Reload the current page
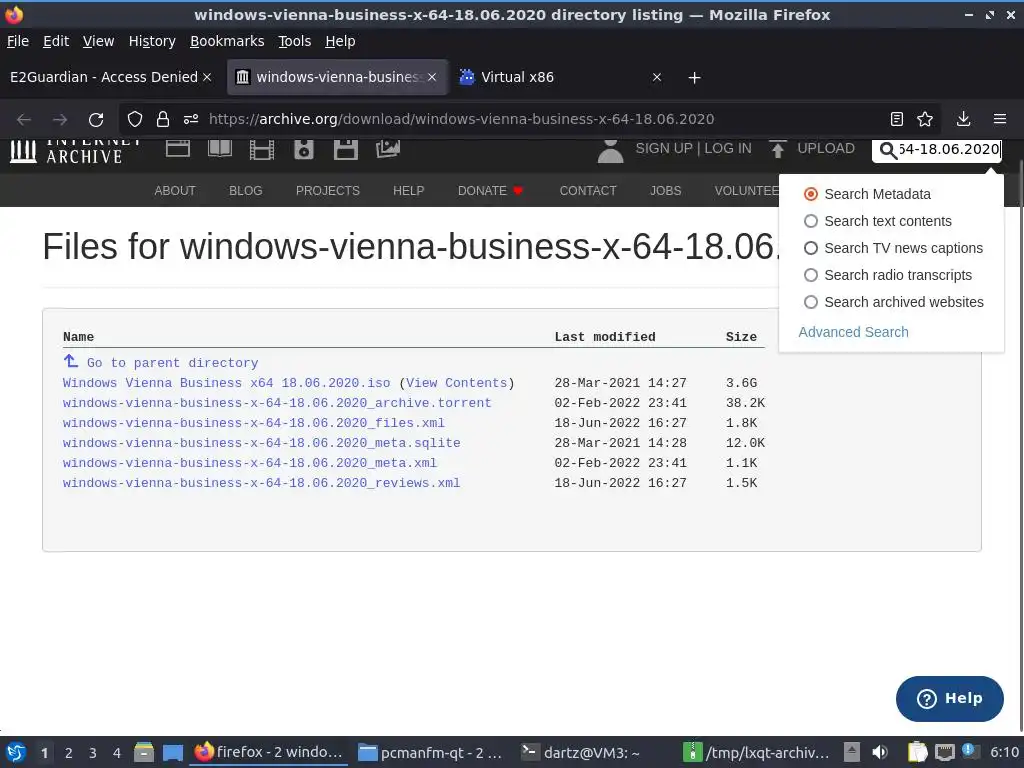The width and height of the screenshot is (1024, 768). (96, 120)
